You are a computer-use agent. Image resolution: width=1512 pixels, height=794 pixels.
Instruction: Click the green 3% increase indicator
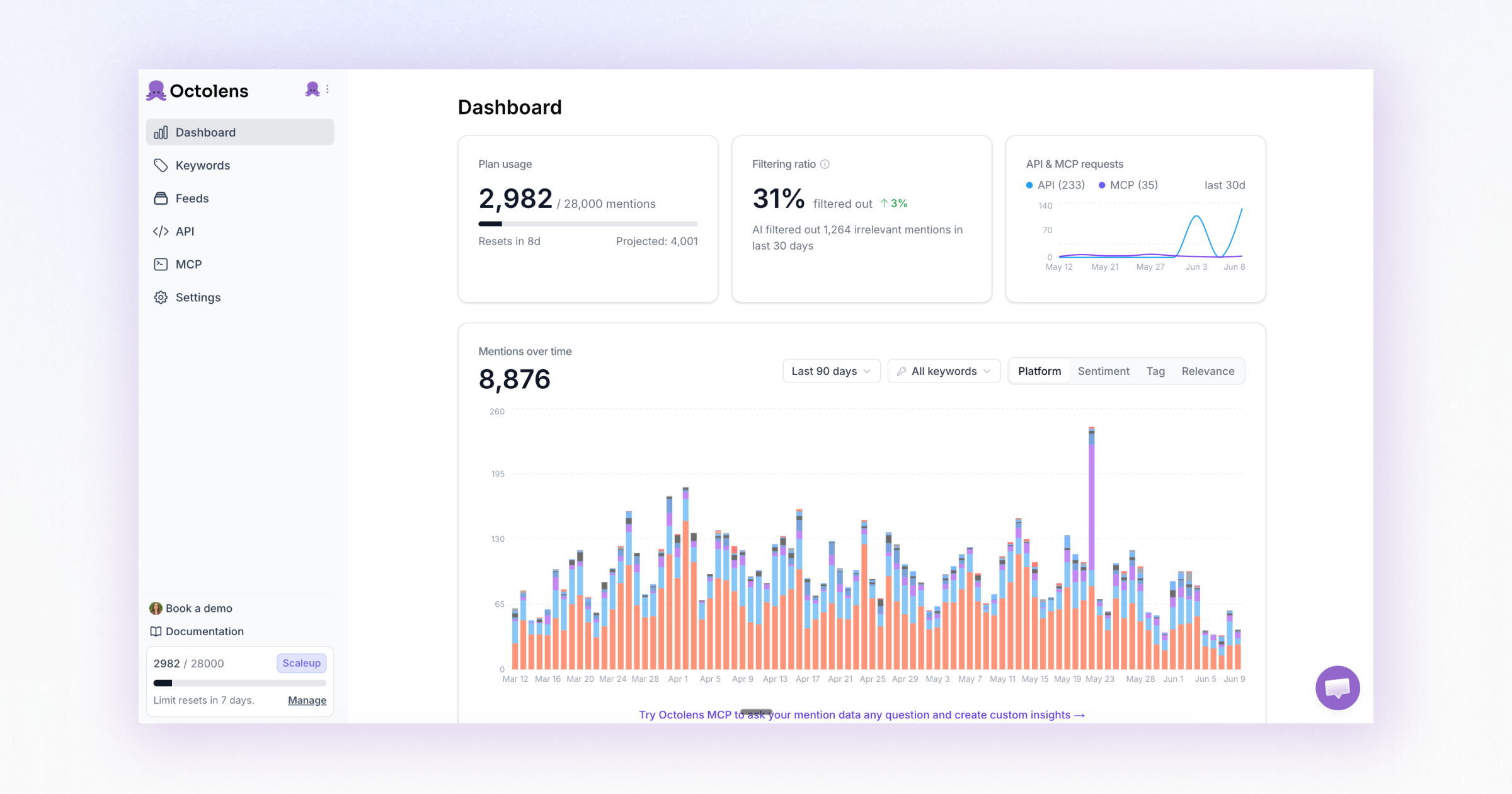(x=894, y=203)
